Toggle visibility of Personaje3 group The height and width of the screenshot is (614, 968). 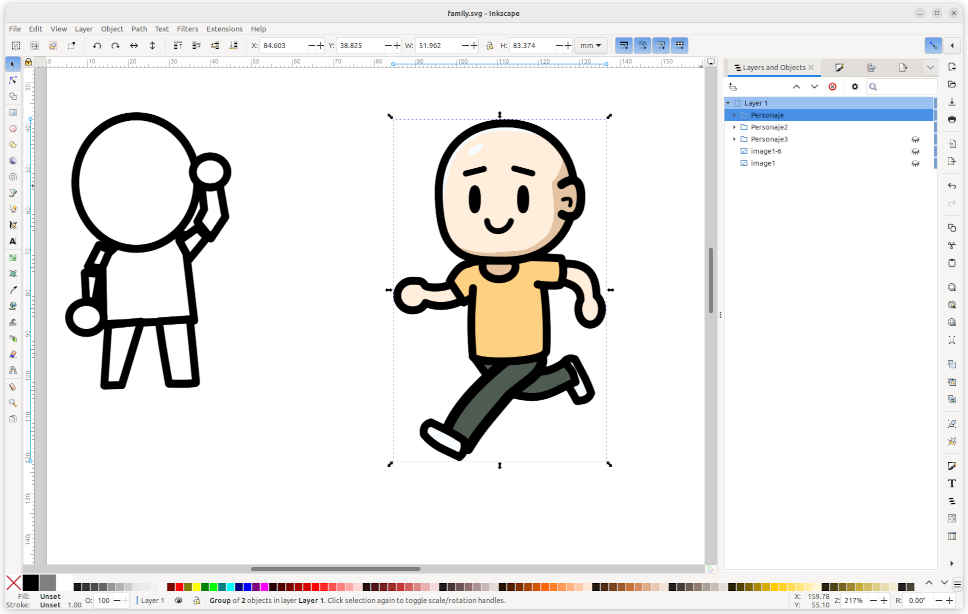[914, 139]
